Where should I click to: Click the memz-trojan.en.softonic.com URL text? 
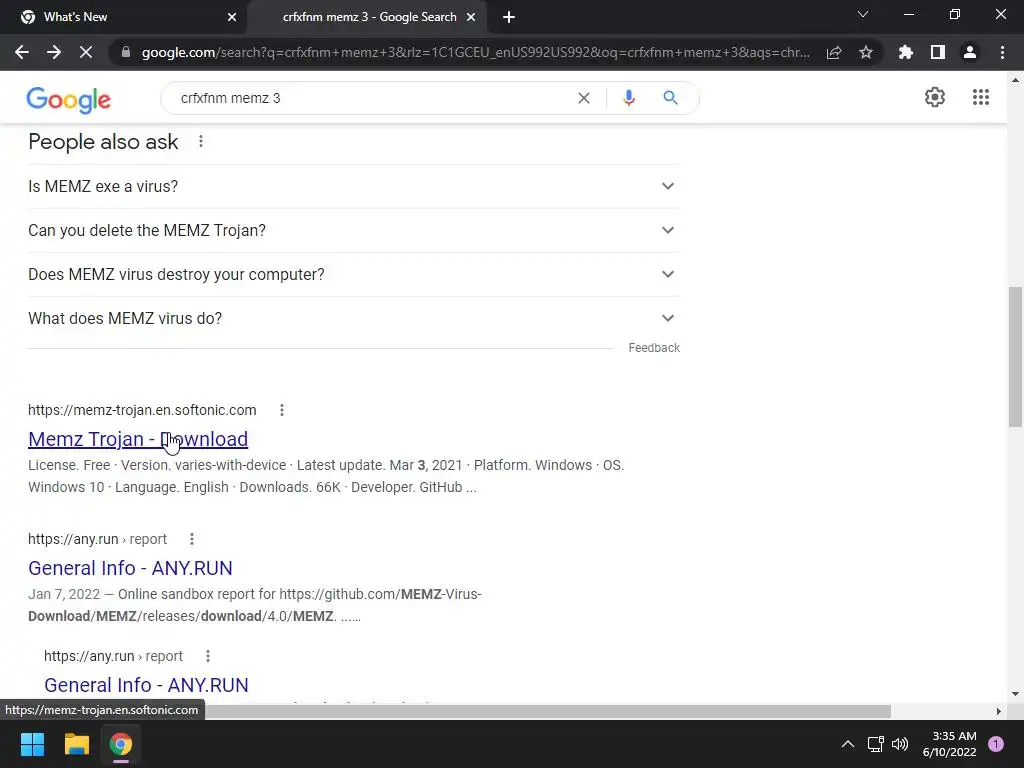coord(142,410)
